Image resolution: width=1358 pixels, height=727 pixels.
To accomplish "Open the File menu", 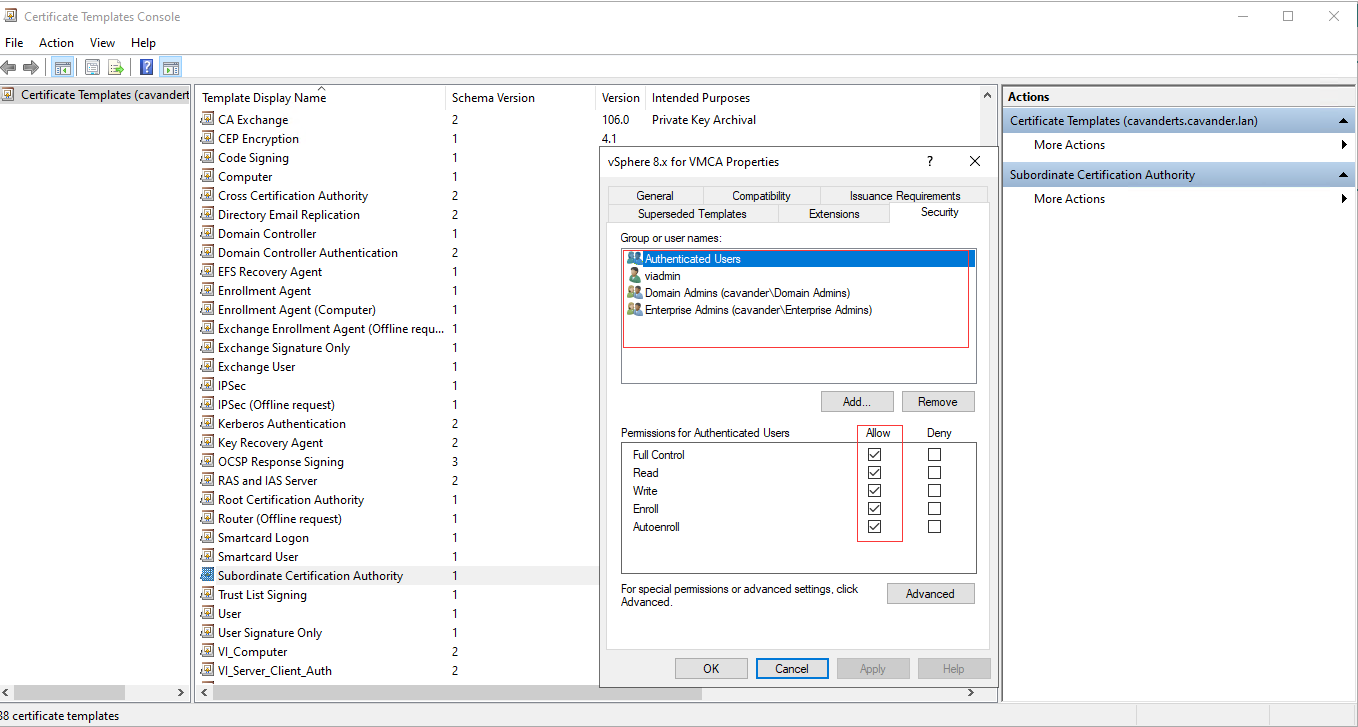I will [14, 43].
